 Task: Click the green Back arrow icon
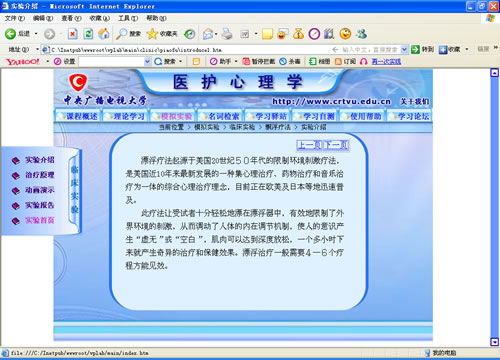10,34
